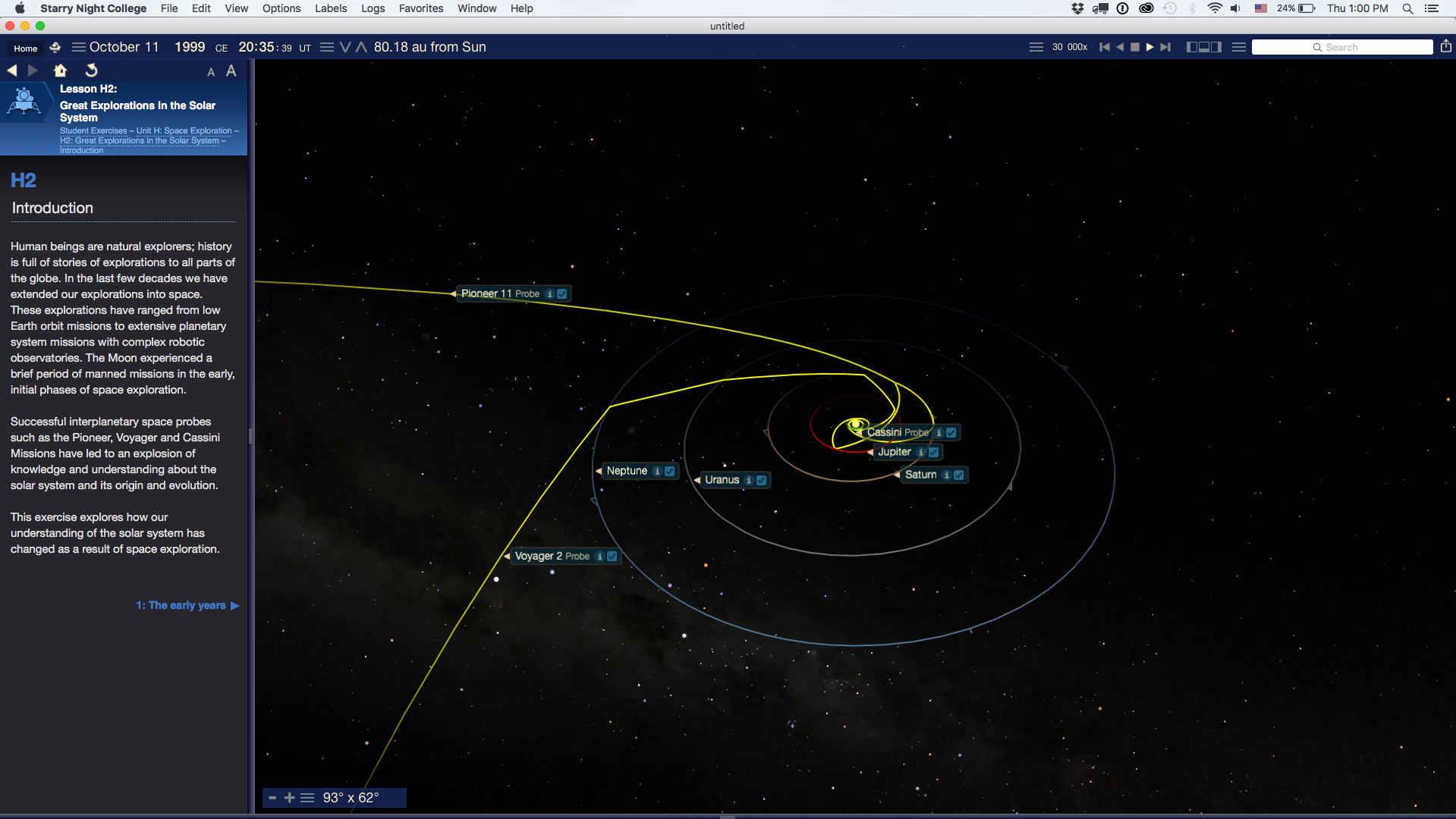Click in the Search field

(1341, 47)
